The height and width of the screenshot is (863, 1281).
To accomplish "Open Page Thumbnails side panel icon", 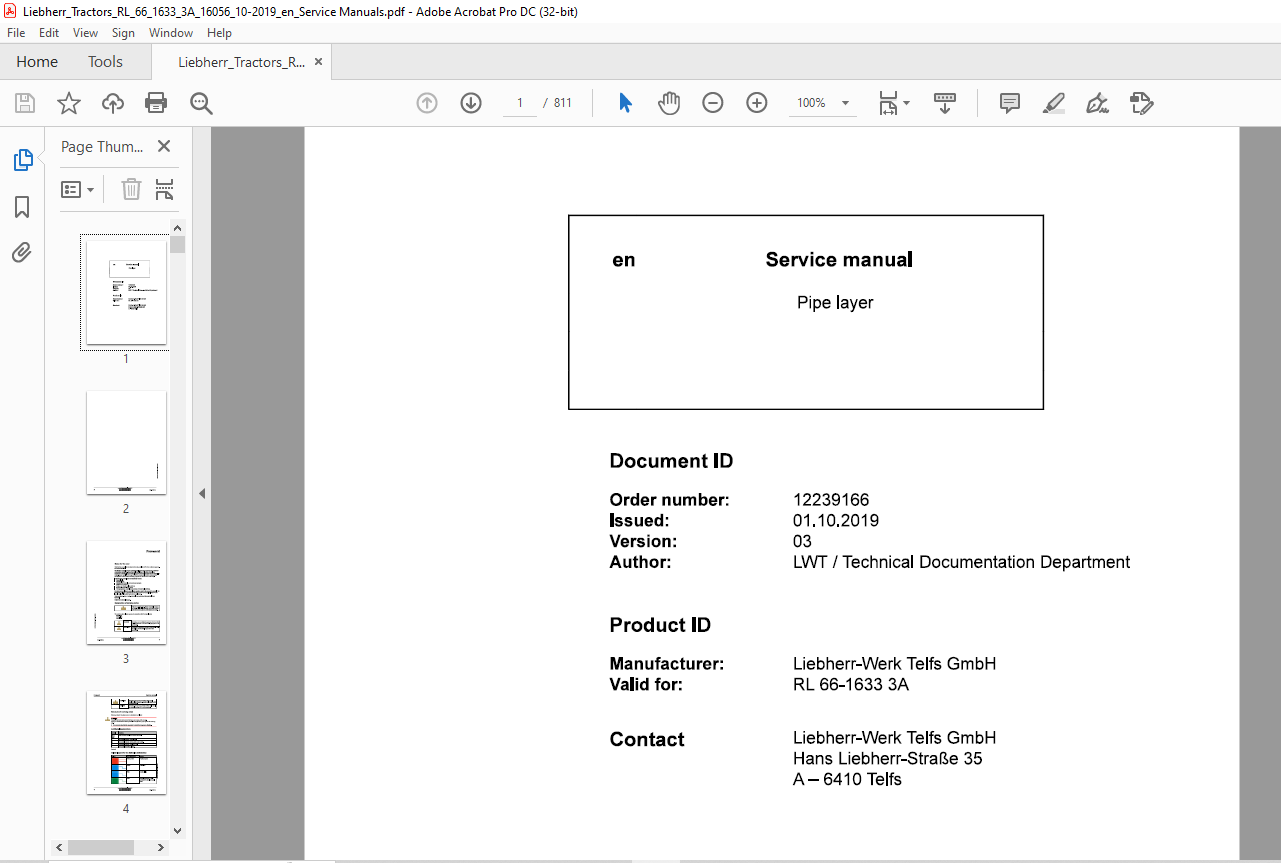I will (22, 160).
